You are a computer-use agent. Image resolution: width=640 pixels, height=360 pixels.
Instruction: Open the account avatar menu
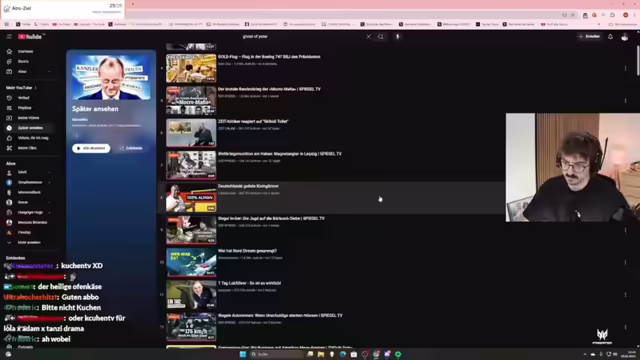point(624,37)
